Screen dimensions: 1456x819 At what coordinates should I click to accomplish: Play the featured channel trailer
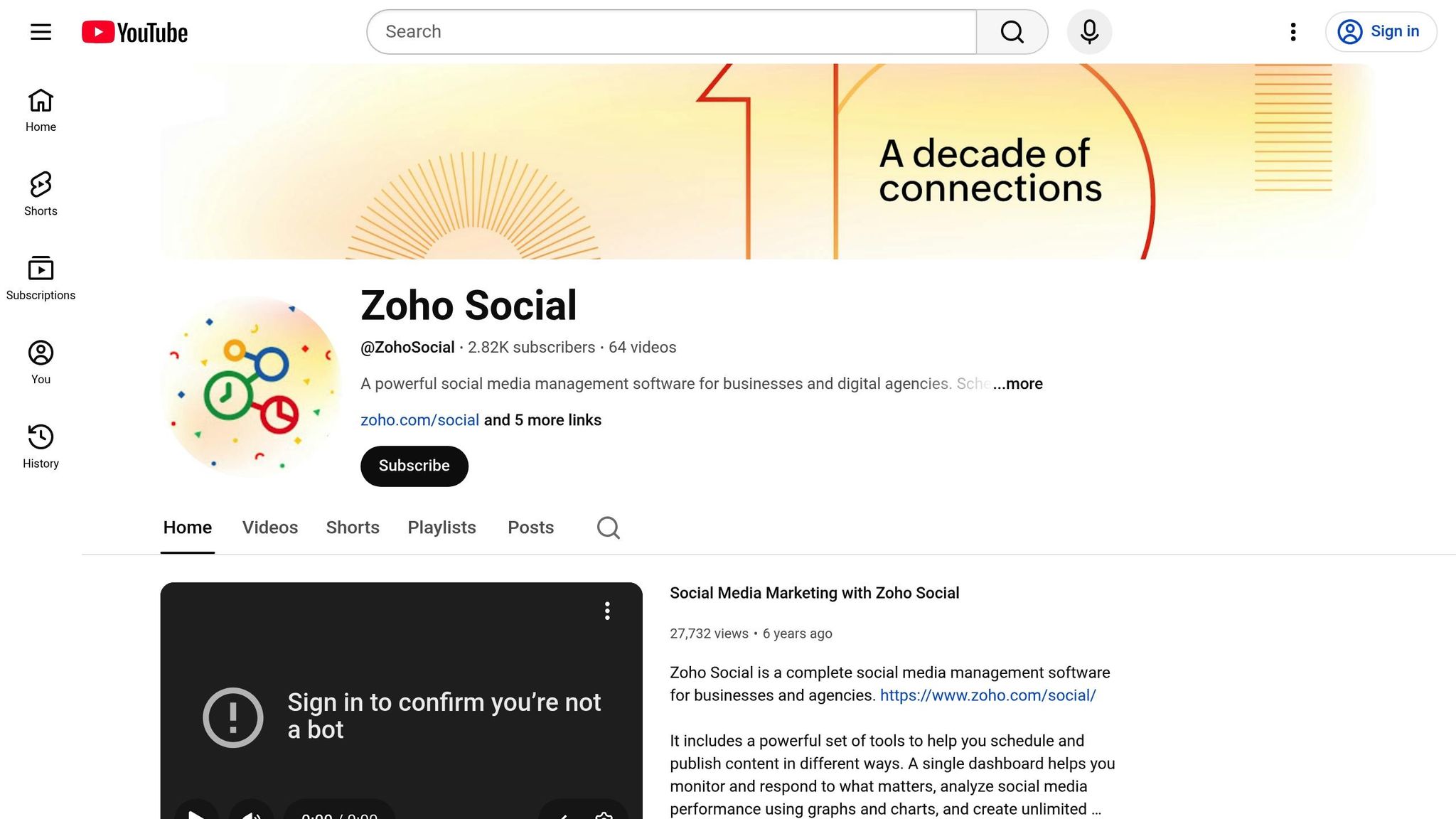pos(197,815)
